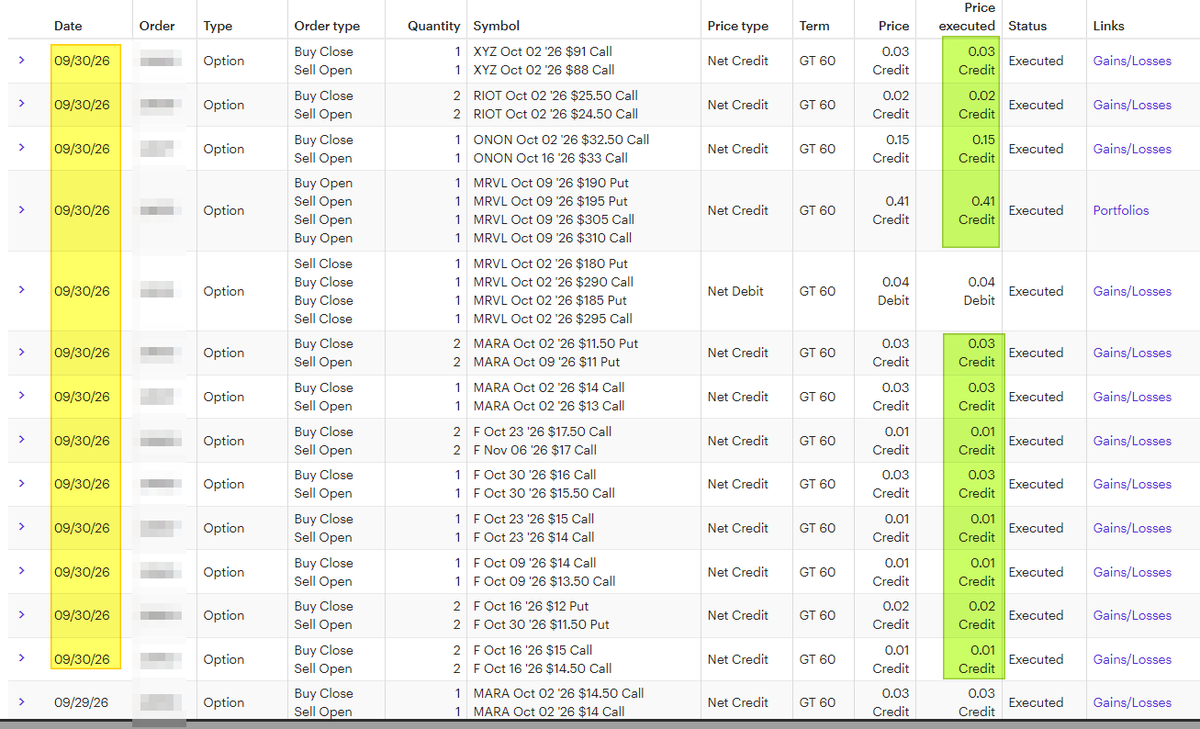The height and width of the screenshot is (729, 1200).
Task: Click the Links column header
Action: [1108, 26]
